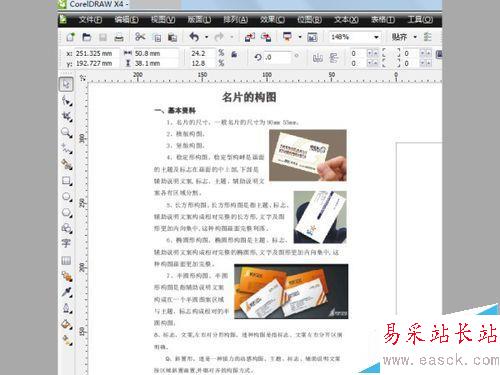Image resolution: width=500 pixels, height=375 pixels.
Task: Select the Freehand curve tool
Action: click(x=66, y=149)
